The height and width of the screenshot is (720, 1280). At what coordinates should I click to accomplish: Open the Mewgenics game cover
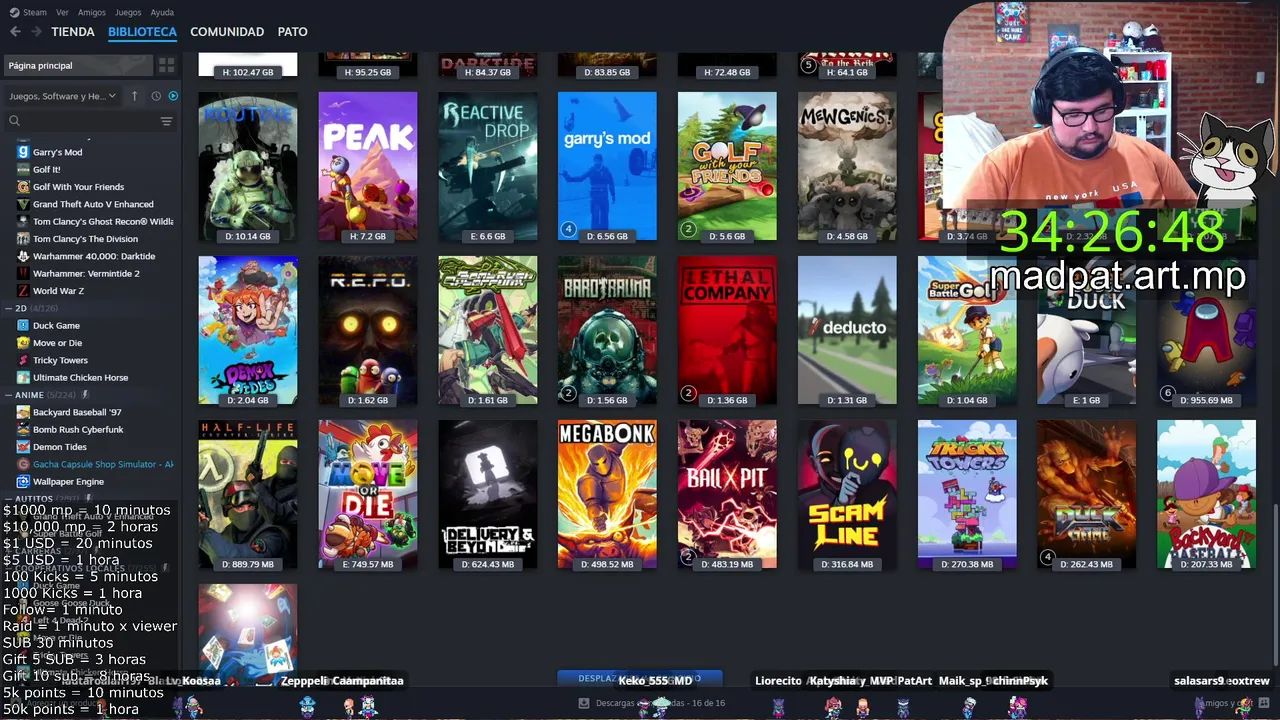(x=847, y=166)
